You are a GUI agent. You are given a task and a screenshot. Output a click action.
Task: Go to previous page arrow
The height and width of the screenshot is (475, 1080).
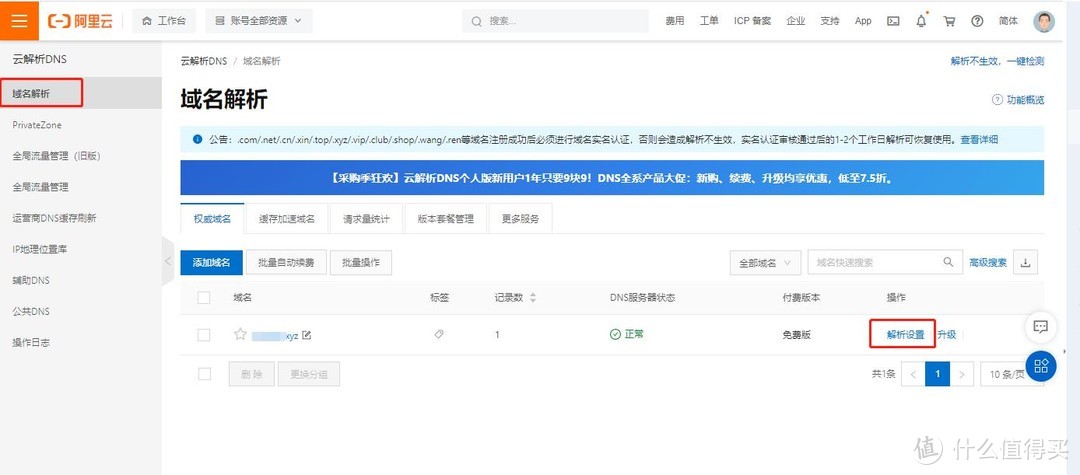(x=913, y=374)
